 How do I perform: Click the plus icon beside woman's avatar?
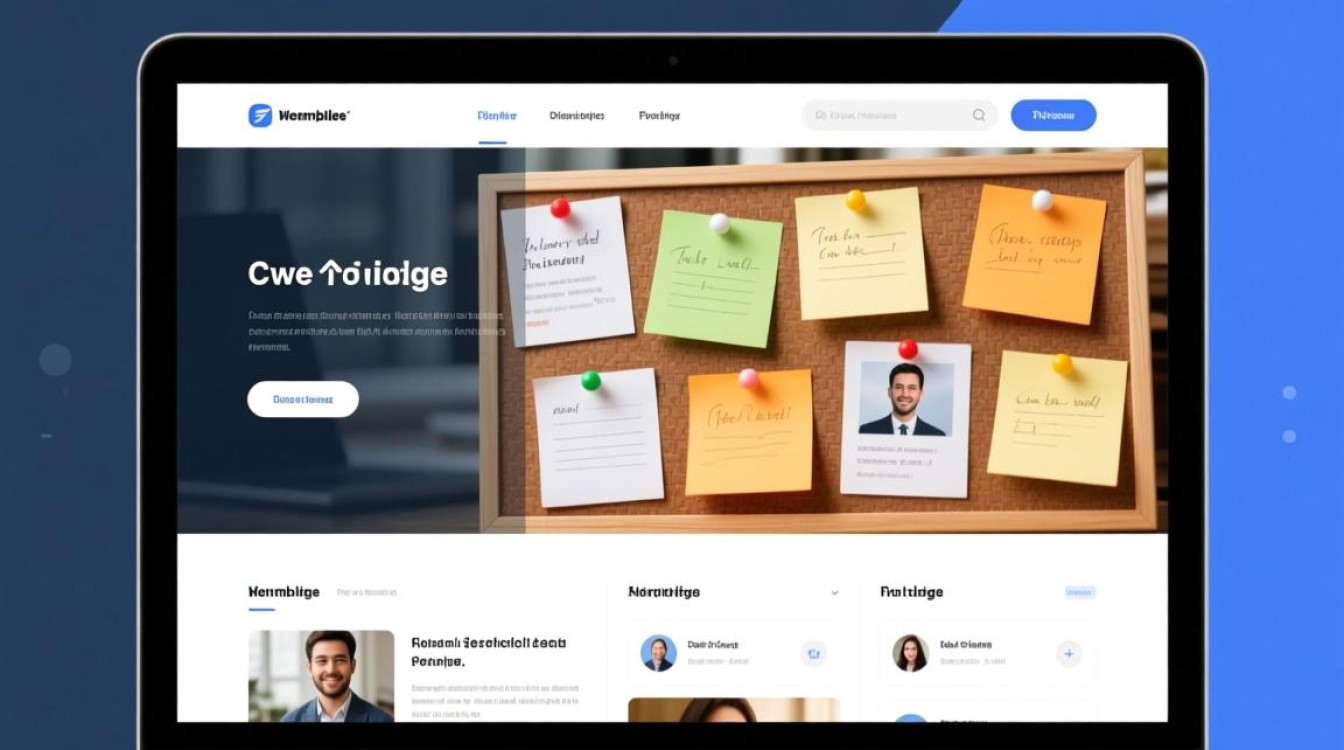point(1068,654)
